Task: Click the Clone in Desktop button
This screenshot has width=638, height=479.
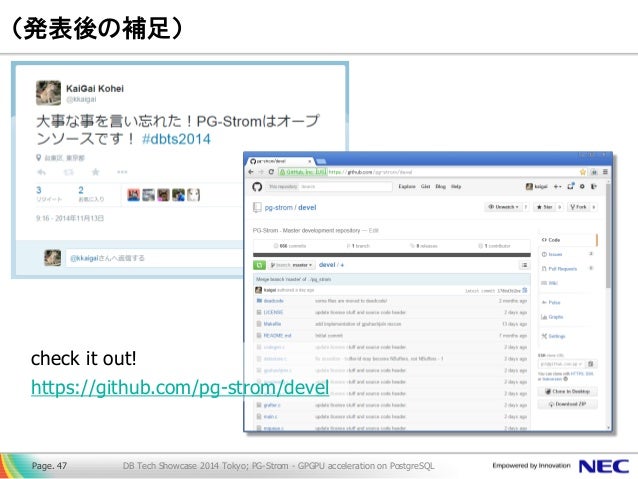Action: click(568, 392)
